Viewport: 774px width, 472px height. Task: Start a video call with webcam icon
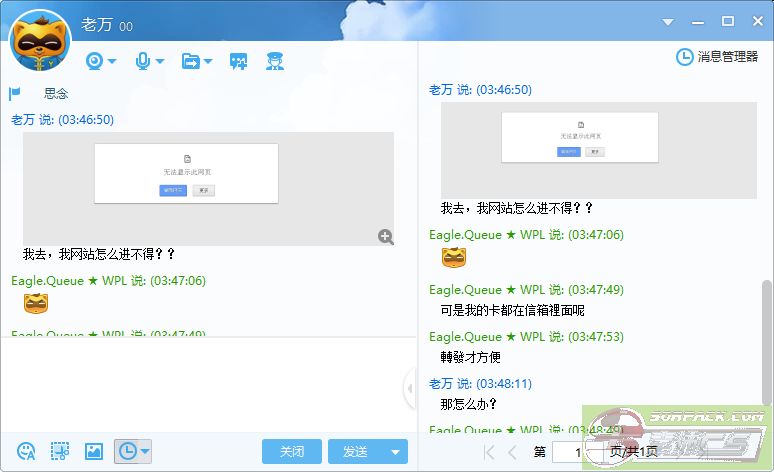click(x=95, y=61)
